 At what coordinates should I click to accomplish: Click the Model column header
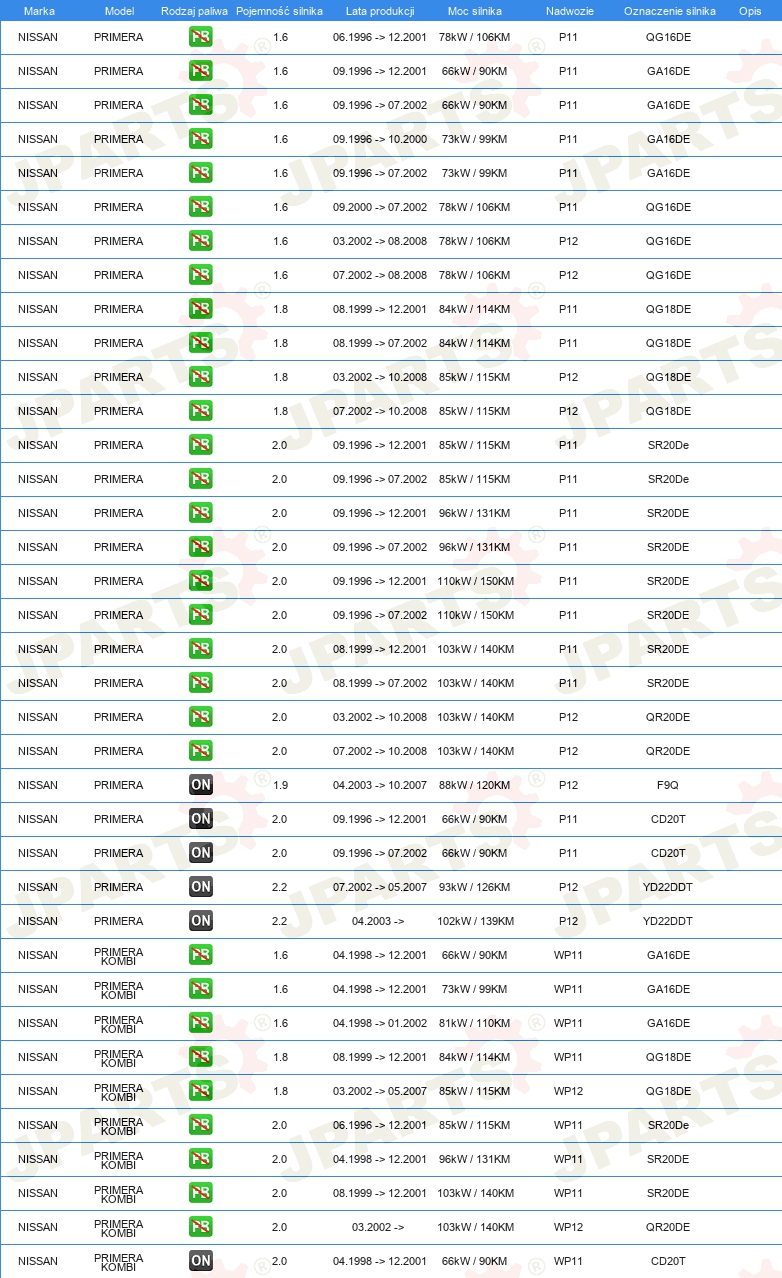119,11
